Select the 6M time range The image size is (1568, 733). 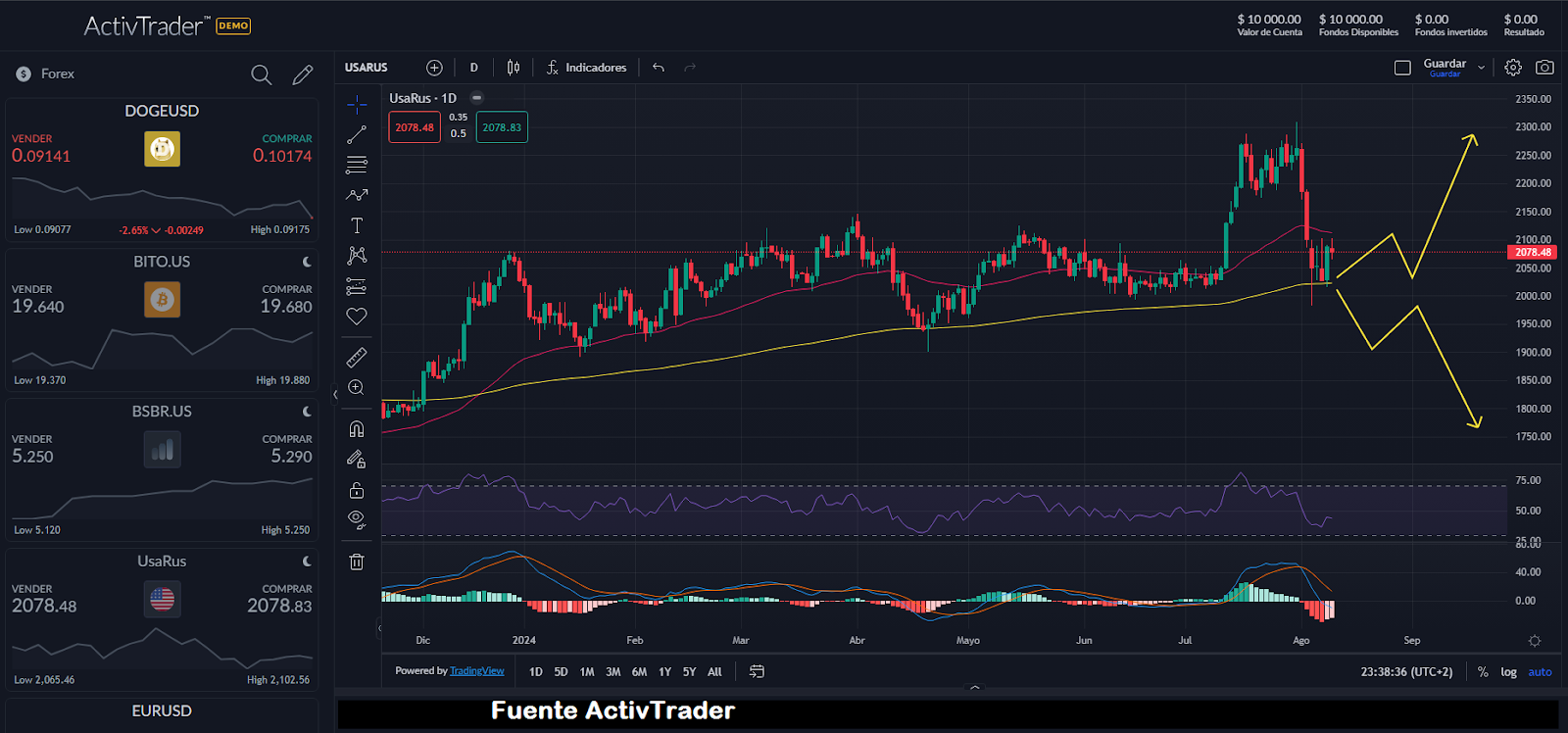click(x=639, y=671)
